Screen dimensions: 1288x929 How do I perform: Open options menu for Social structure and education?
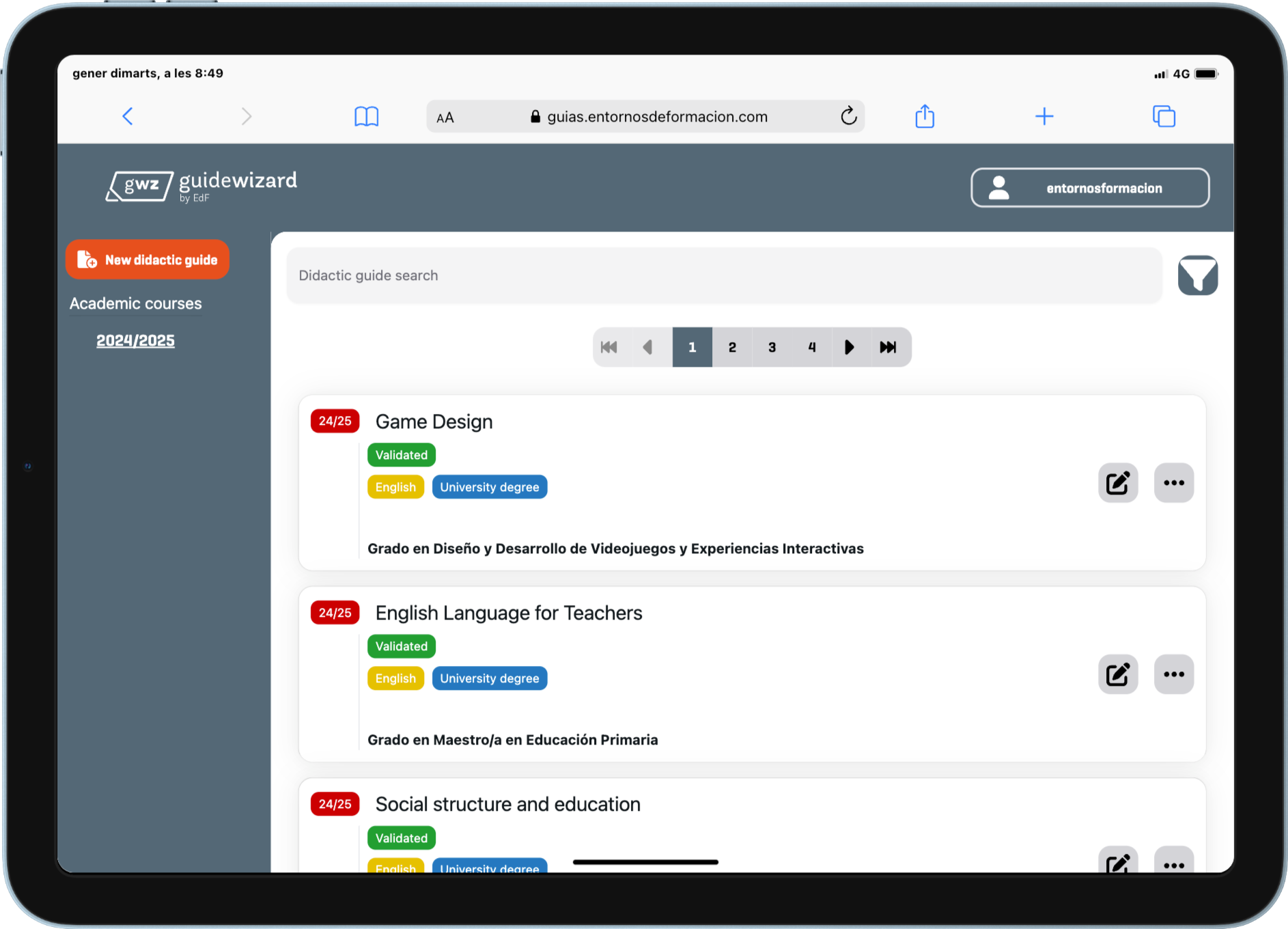[1174, 865]
